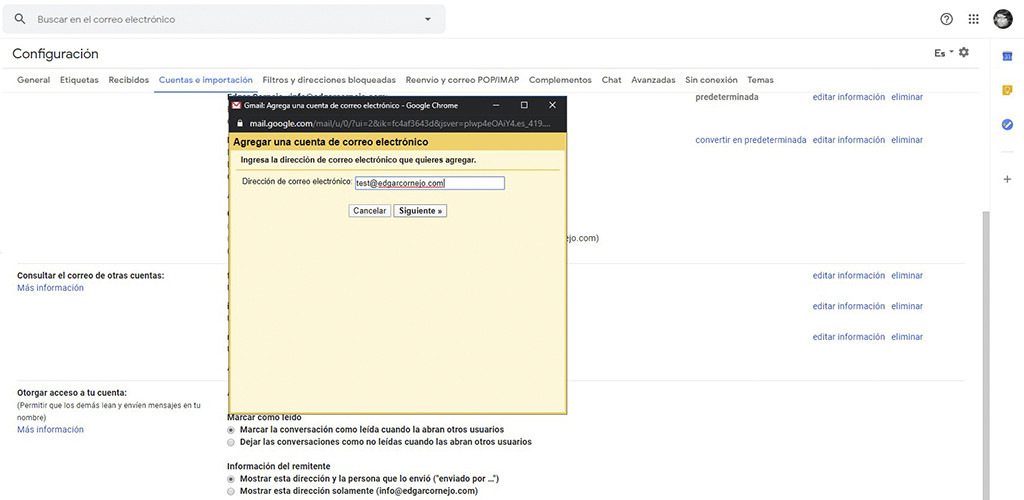The height and width of the screenshot is (500, 1024).
Task: Open search options dropdown arrow
Action: (x=428, y=20)
